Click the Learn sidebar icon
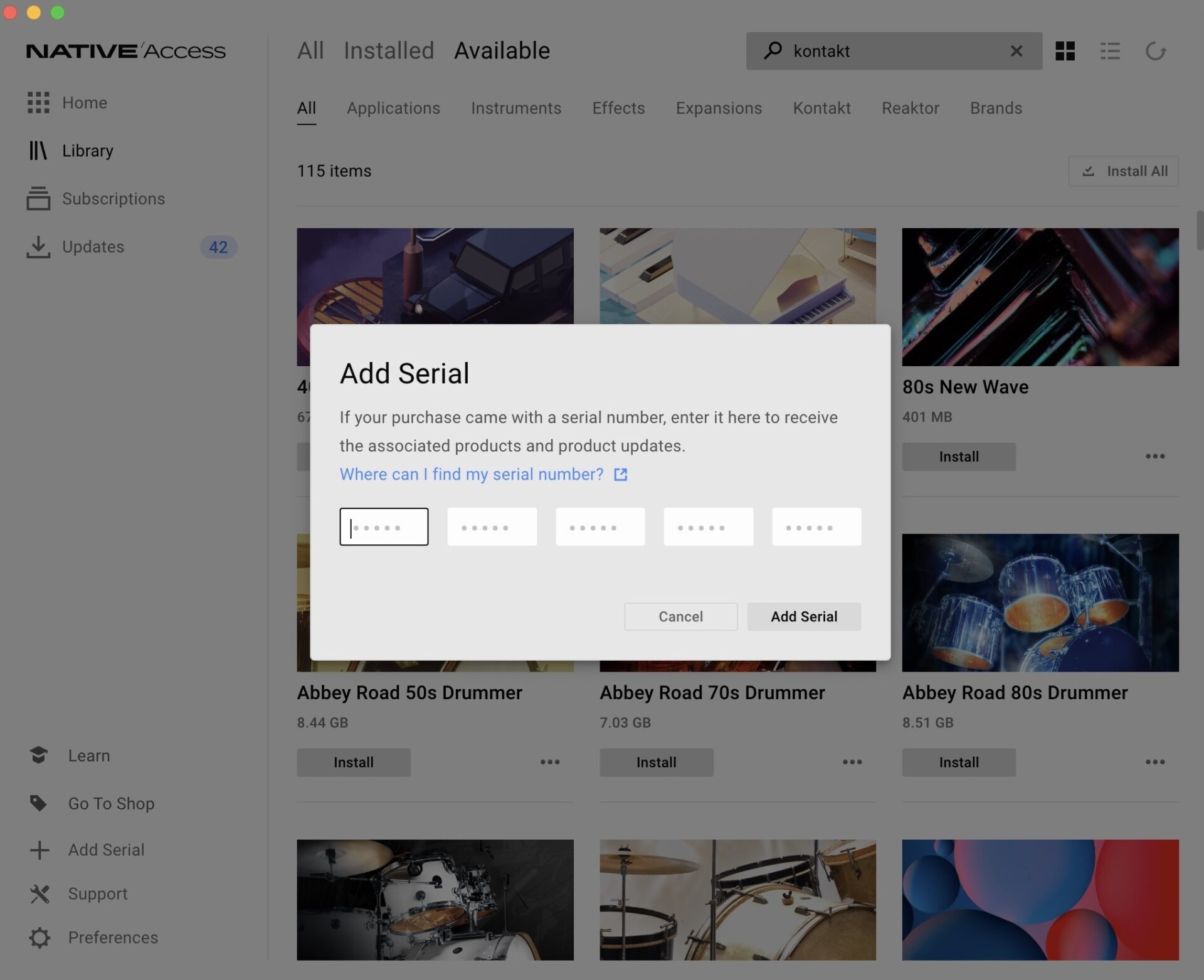 (39, 756)
